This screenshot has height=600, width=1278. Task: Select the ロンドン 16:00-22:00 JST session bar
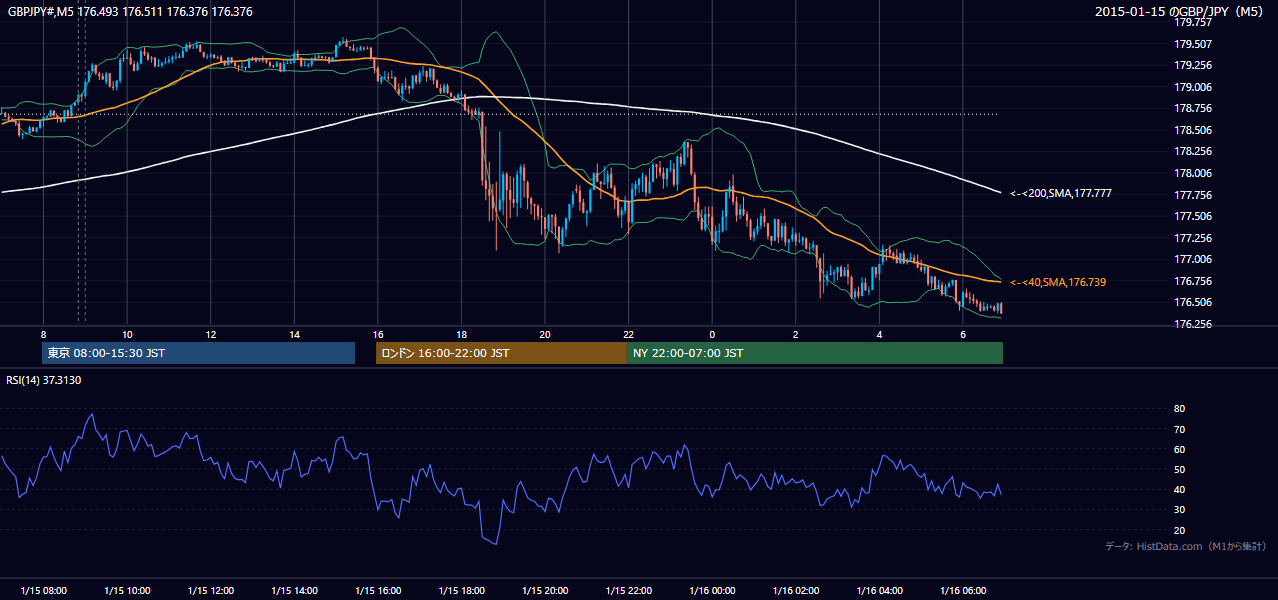pyautogui.click(x=501, y=353)
